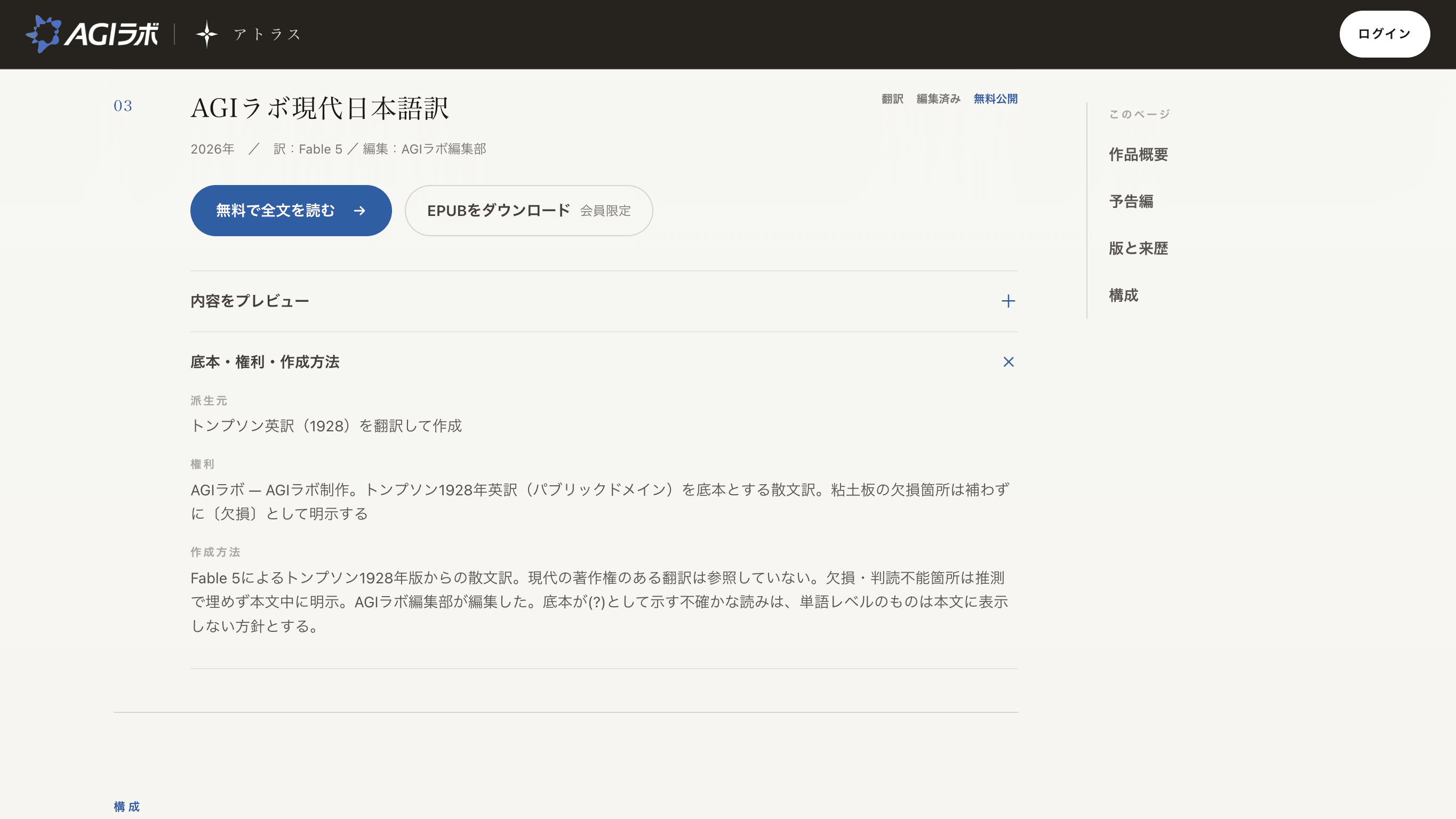
Task: Click the 構成 heading at page bottom
Action: click(126, 807)
